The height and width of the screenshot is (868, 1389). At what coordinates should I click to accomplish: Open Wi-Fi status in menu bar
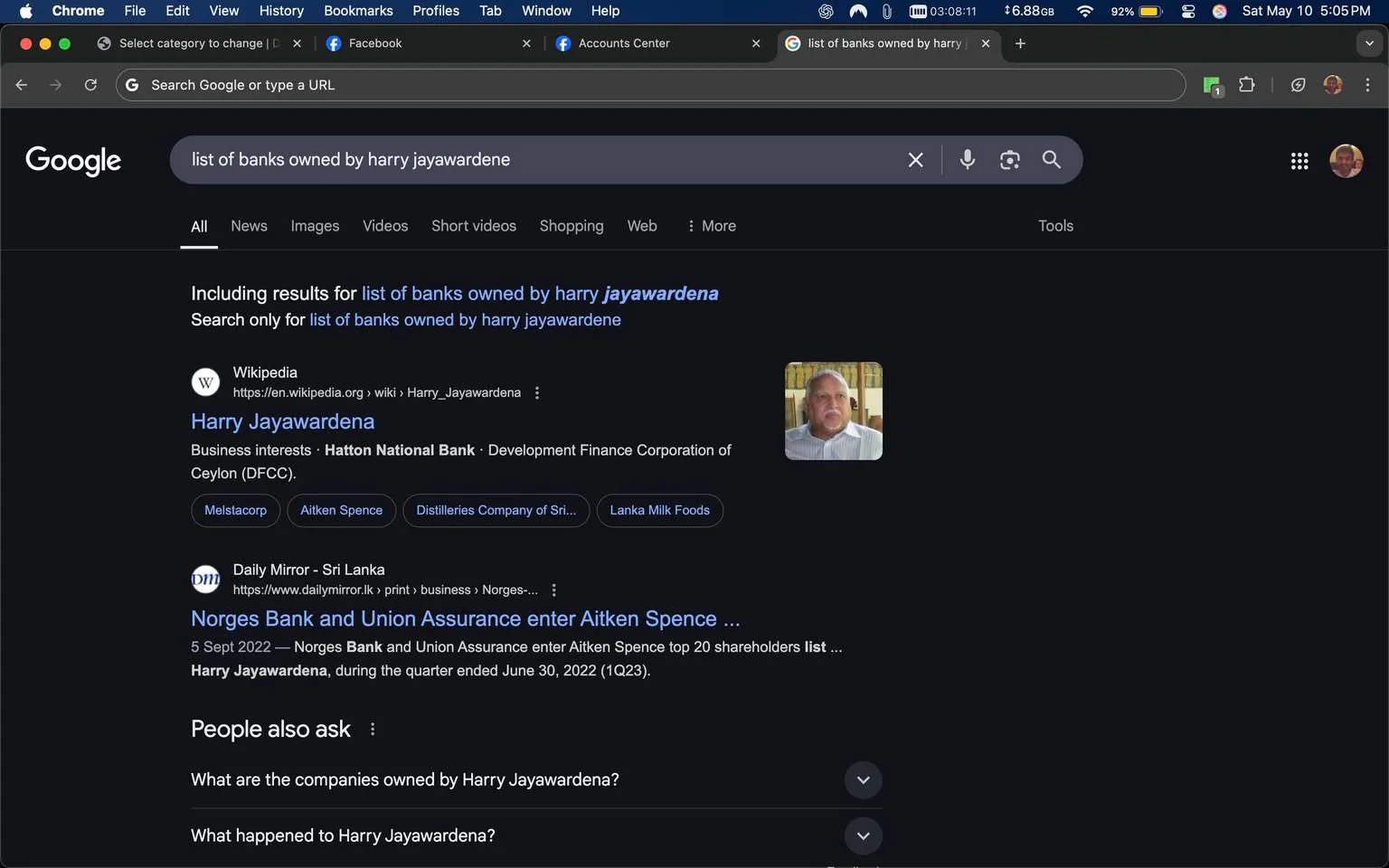(x=1084, y=11)
